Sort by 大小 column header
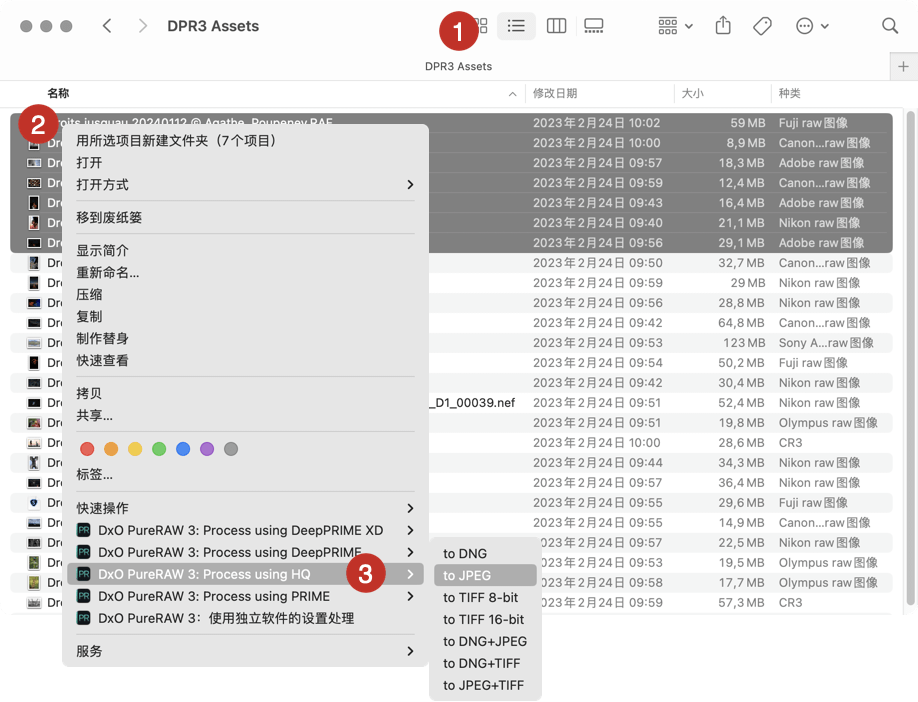This screenshot has height=702, width=918. pos(693,94)
